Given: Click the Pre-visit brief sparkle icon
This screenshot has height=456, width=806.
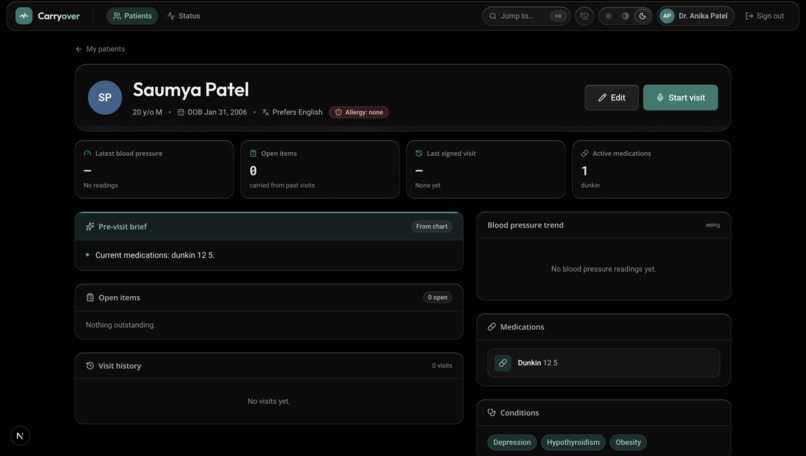Looking at the screenshot, I should tap(90, 226).
